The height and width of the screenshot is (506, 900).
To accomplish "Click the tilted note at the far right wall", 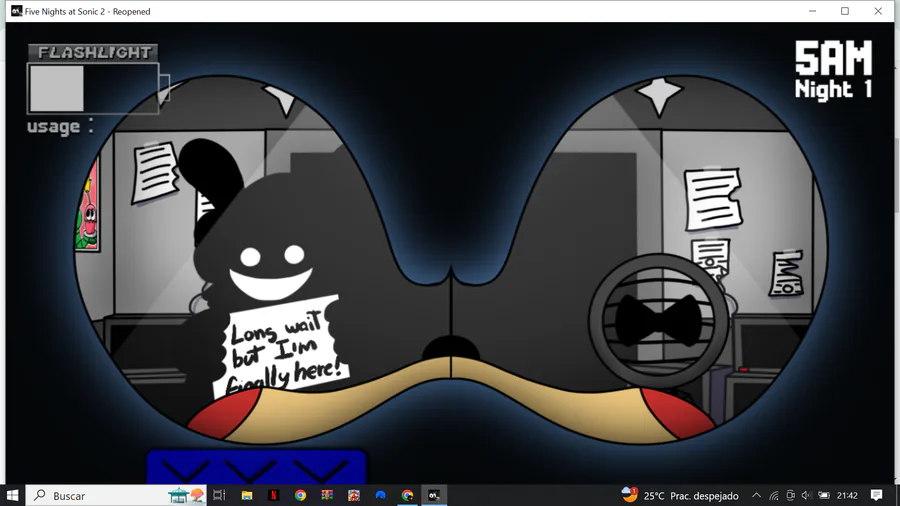I will click(x=786, y=273).
